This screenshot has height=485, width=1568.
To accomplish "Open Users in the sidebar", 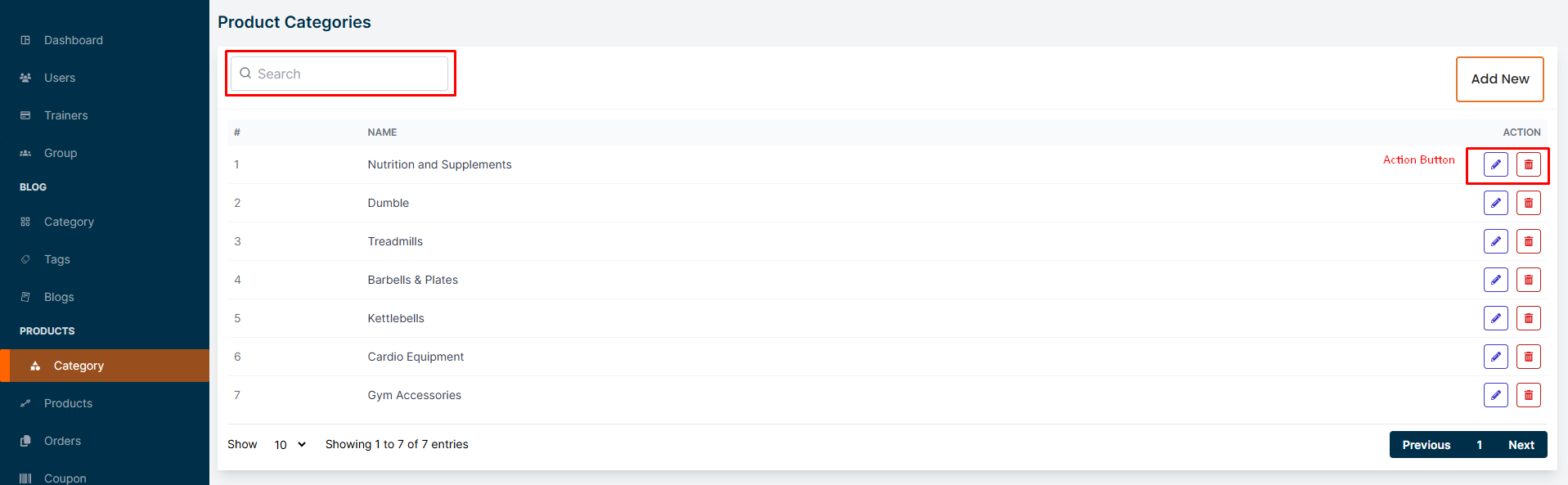I will click(59, 78).
